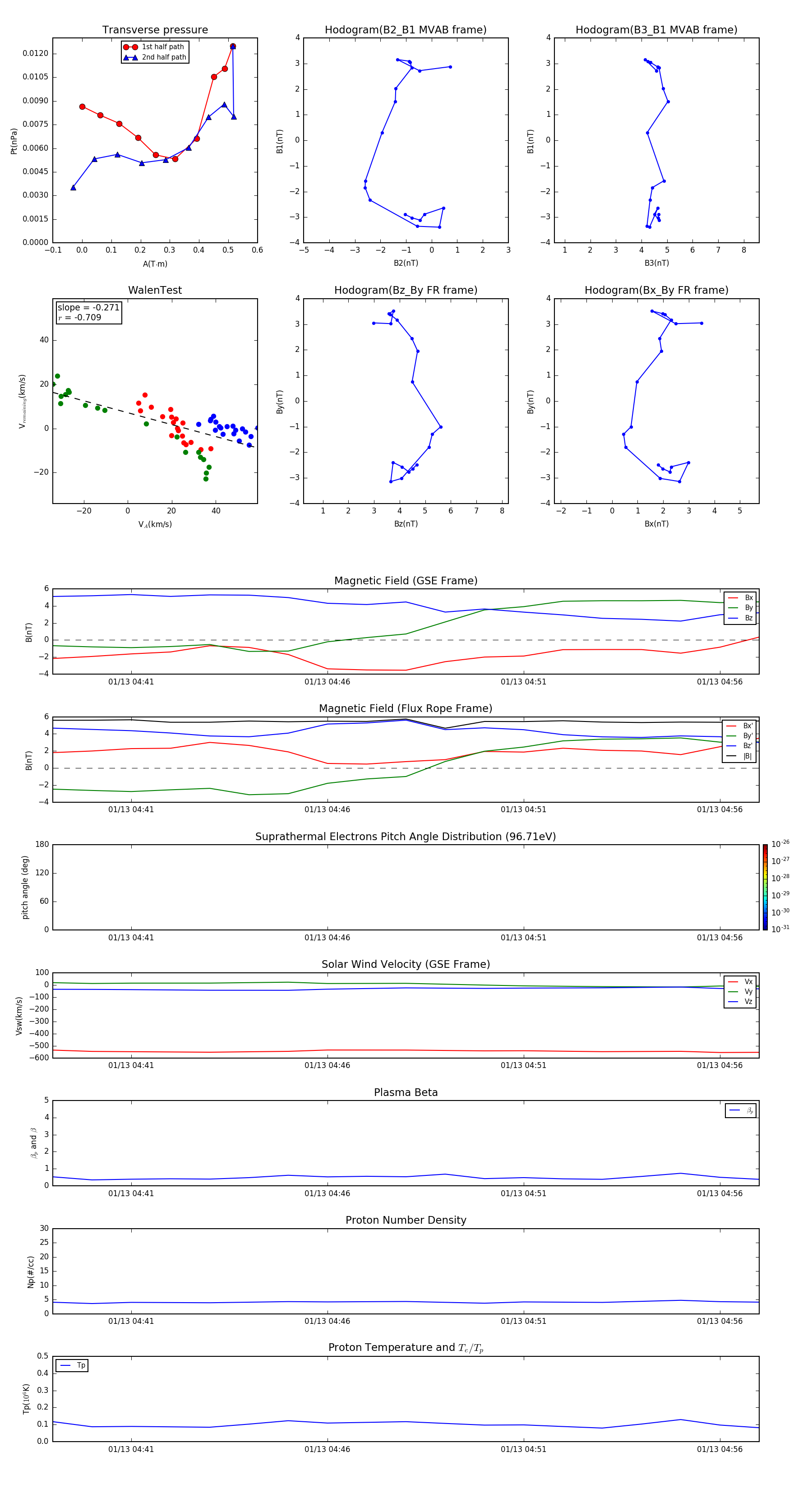Screen dimensions: 812x1489
Task: Click 'Vy' legend entry in velocity plot
Action: click(x=741, y=992)
